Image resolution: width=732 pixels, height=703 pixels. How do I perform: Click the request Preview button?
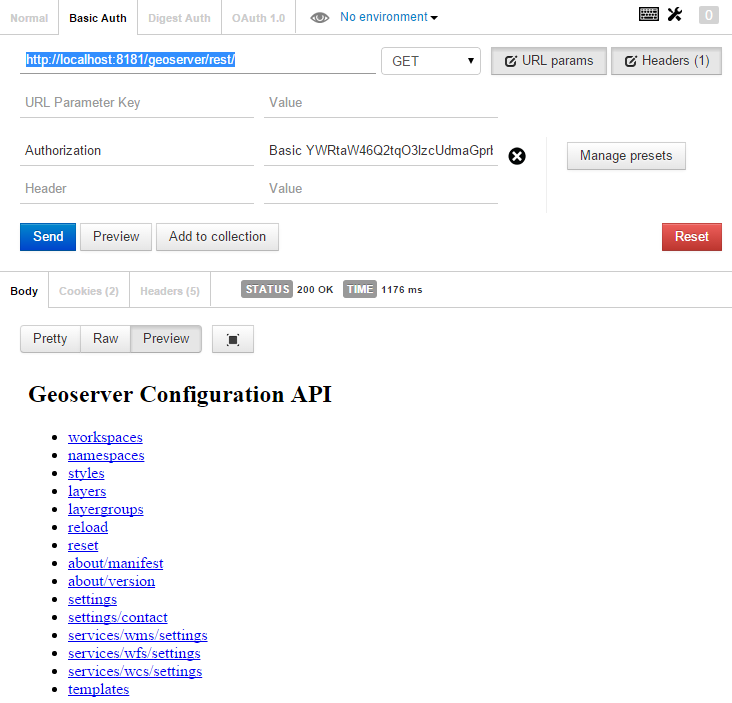click(116, 237)
